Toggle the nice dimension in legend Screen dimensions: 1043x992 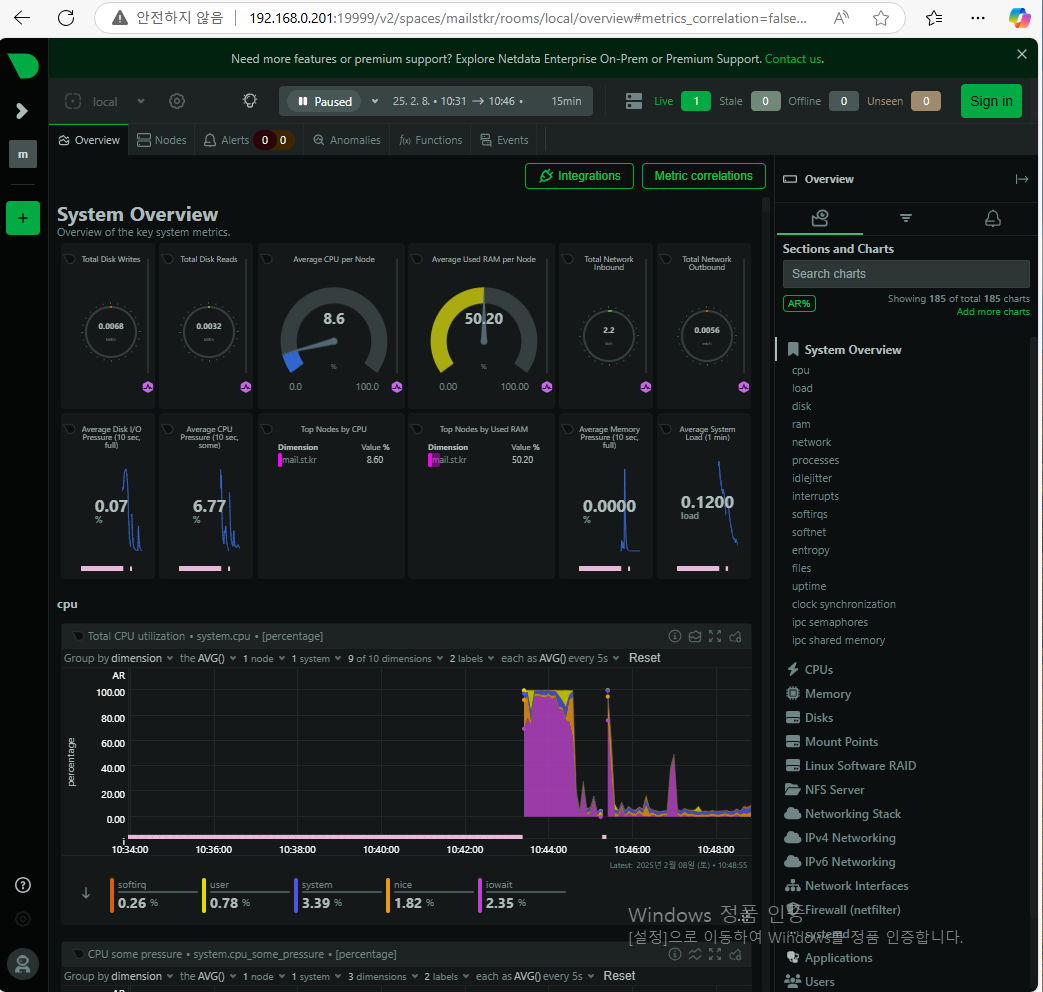coord(429,895)
